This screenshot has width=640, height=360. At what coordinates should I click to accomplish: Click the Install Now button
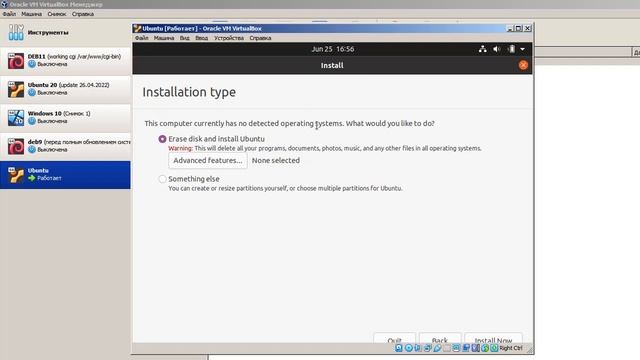coord(493,338)
